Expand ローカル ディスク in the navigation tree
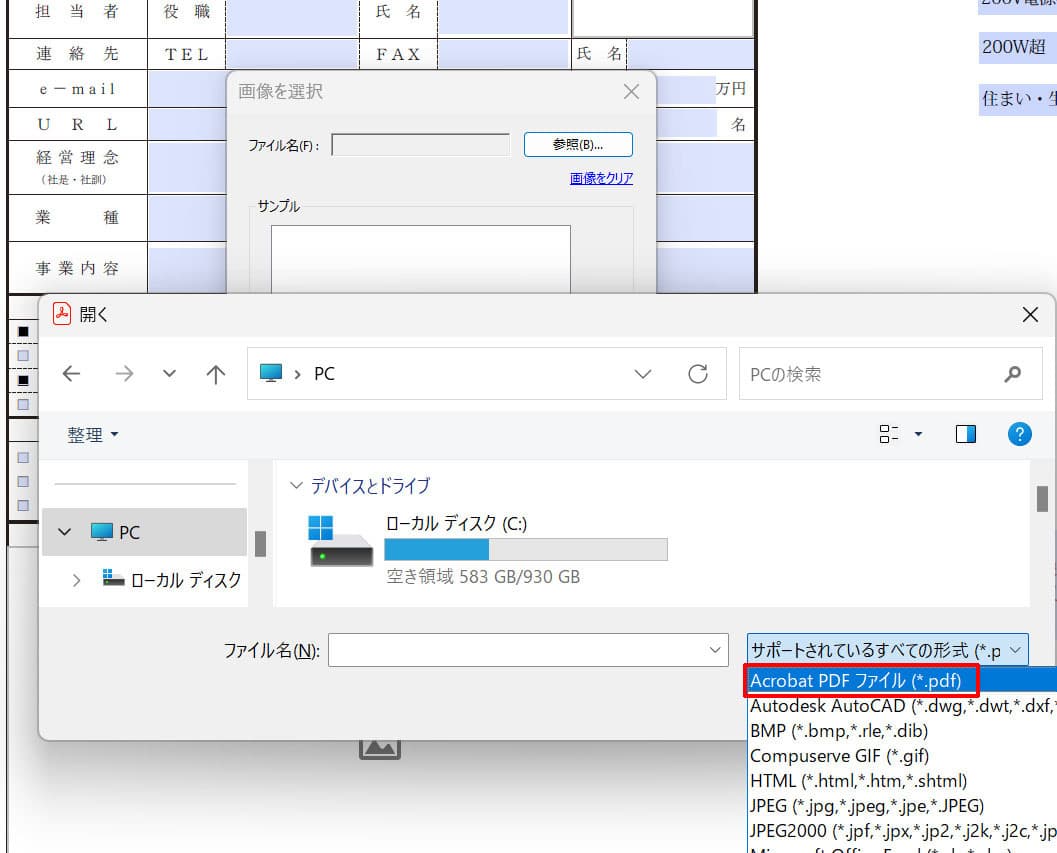The image size is (1057, 853). click(x=76, y=579)
